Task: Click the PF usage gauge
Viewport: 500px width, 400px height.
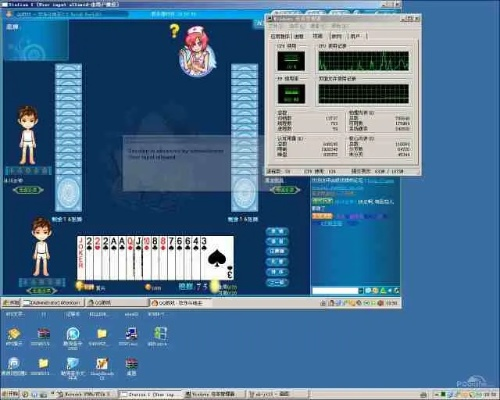Action: [x=291, y=94]
